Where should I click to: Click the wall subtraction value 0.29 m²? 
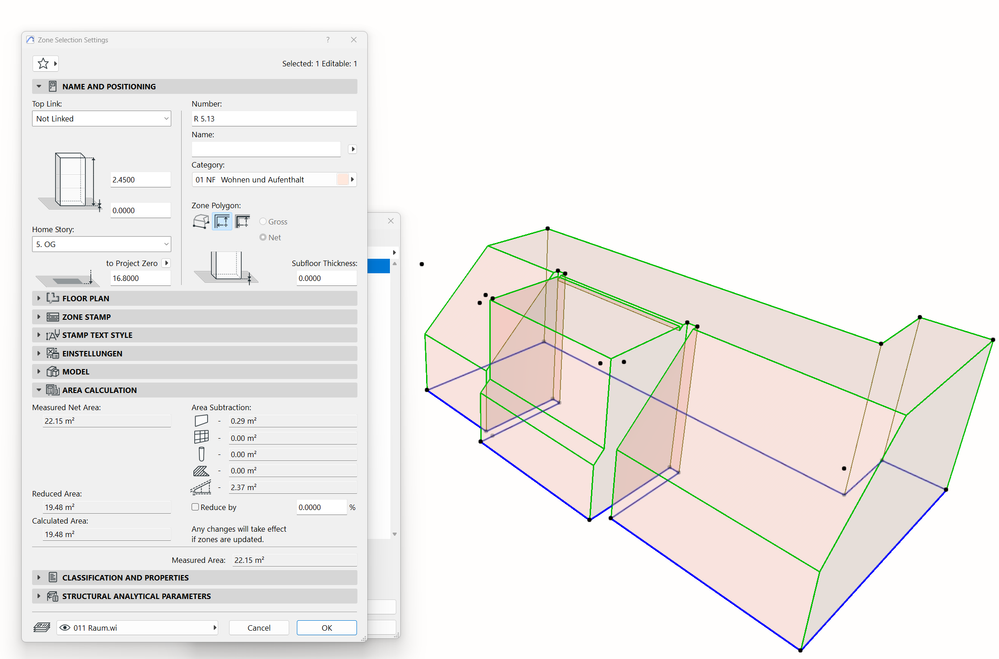click(x=293, y=421)
